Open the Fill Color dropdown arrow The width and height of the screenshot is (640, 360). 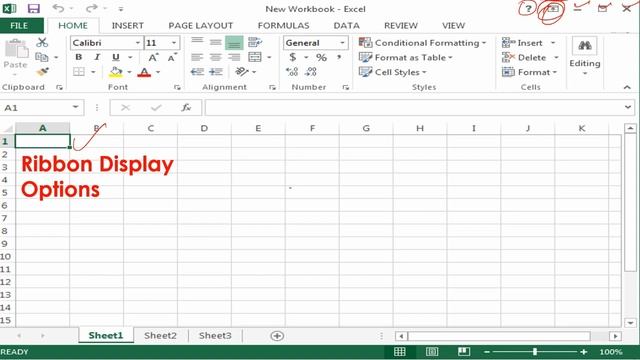click(129, 72)
